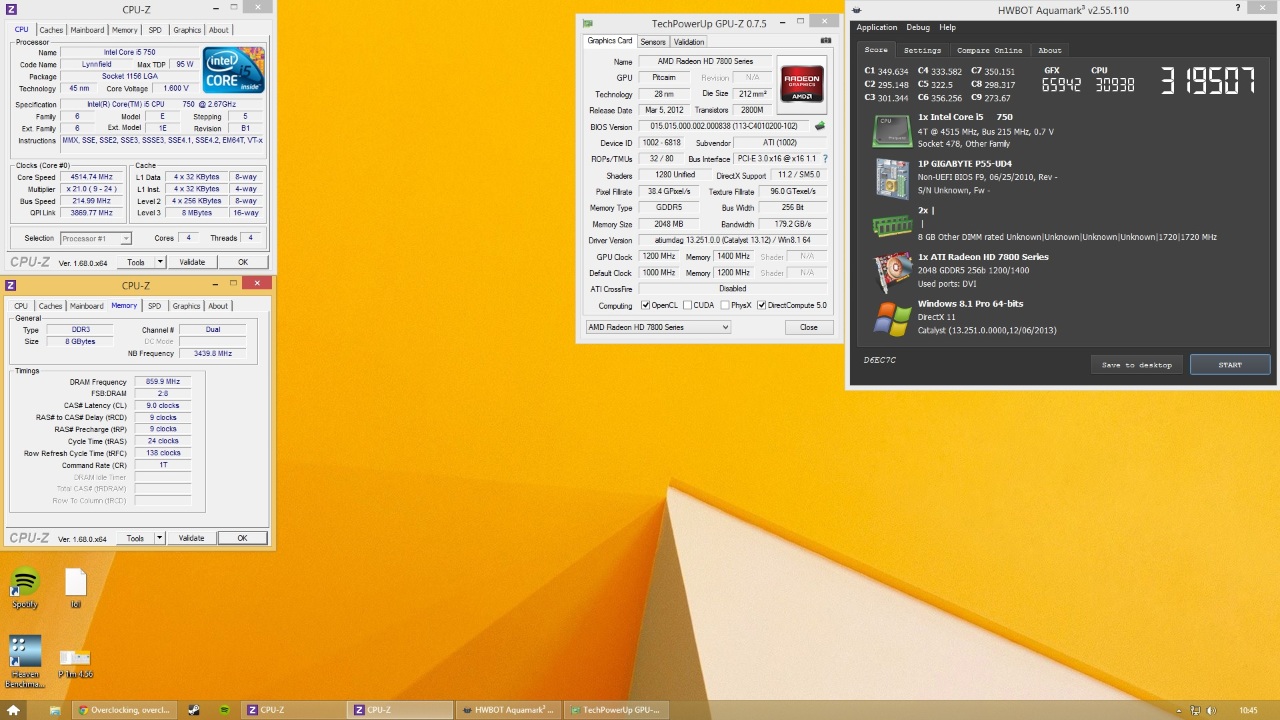The height and width of the screenshot is (720, 1280).
Task: Open the Help menu in Aquamark
Action: pyautogui.click(x=947, y=27)
